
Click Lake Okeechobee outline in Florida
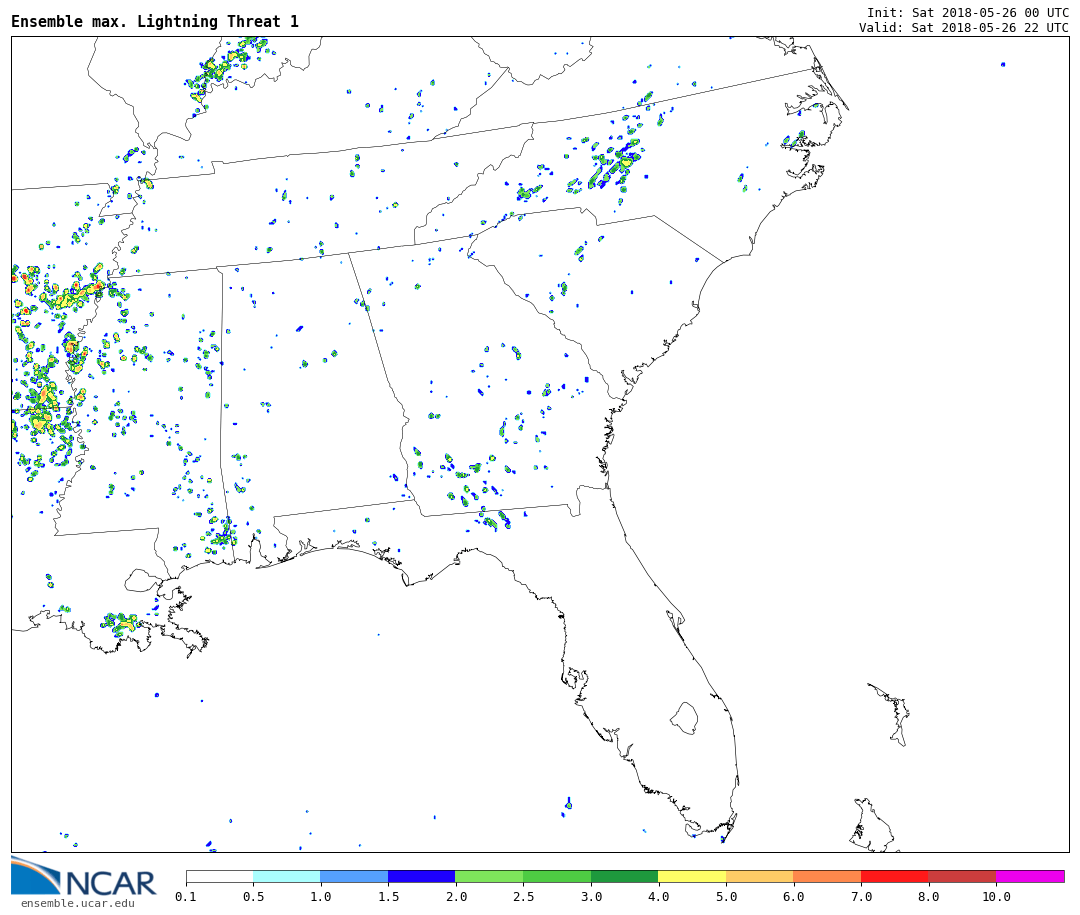click(x=685, y=719)
